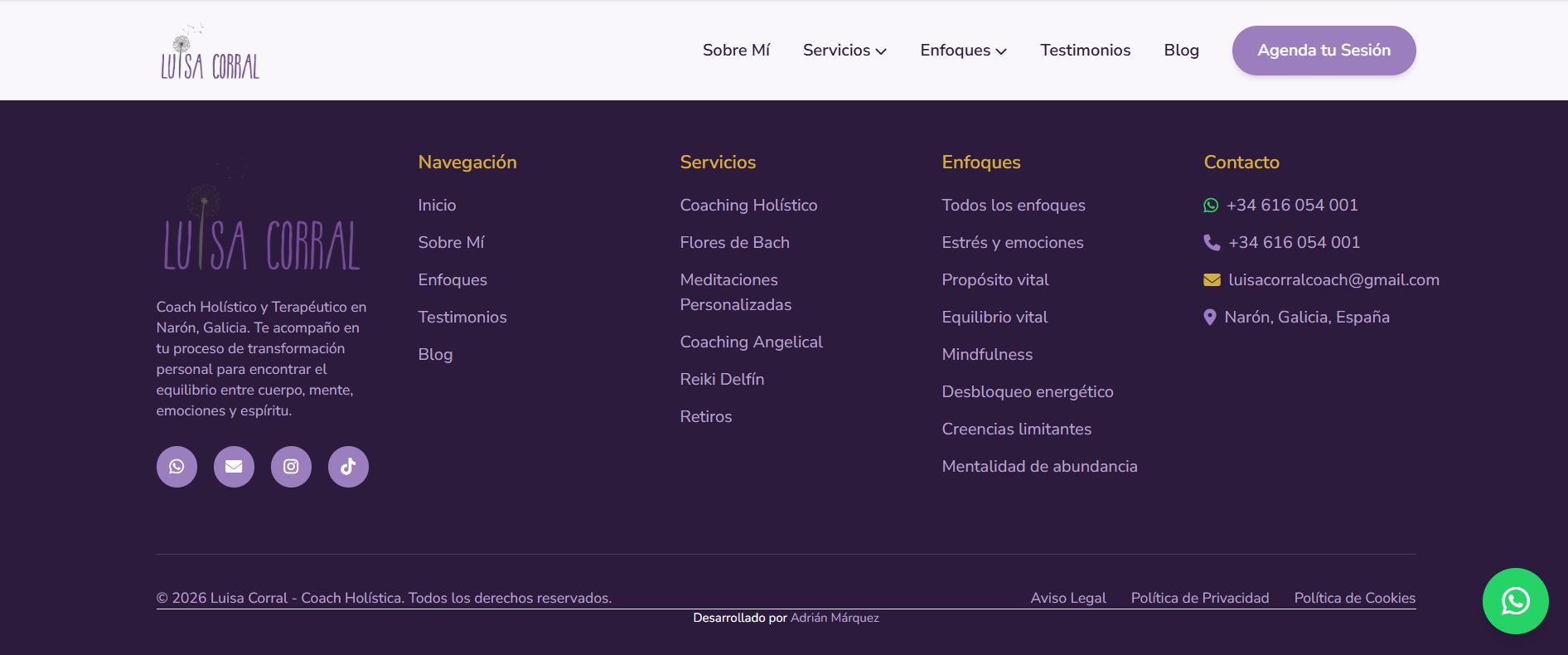Image resolution: width=1568 pixels, height=655 pixels.
Task: Open the Blog link in the footer
Action: tap(435, 355)
